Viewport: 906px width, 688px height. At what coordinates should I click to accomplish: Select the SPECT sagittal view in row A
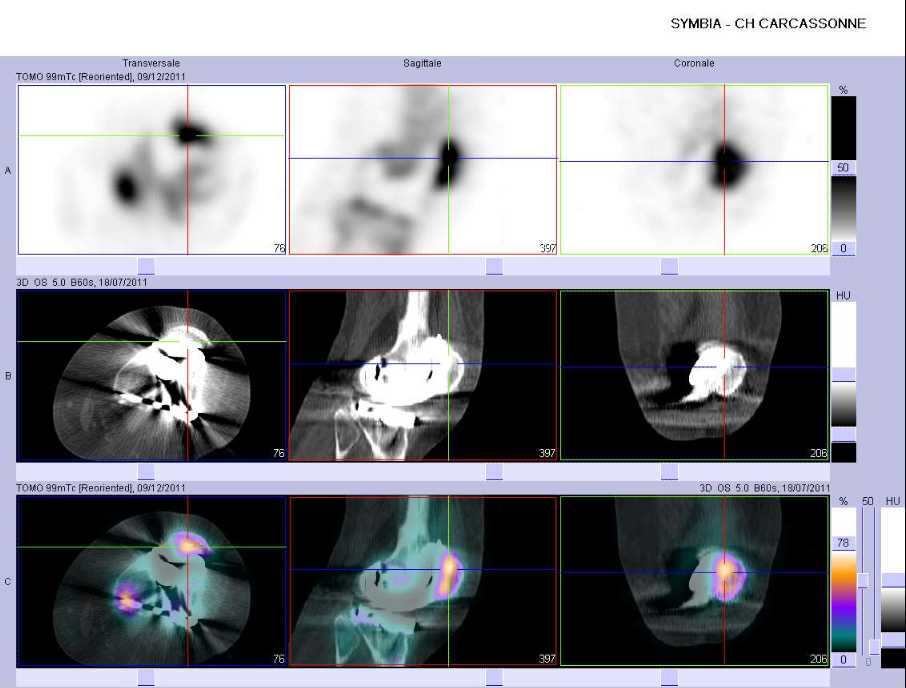pyautogui.click(x=423, y=170)
